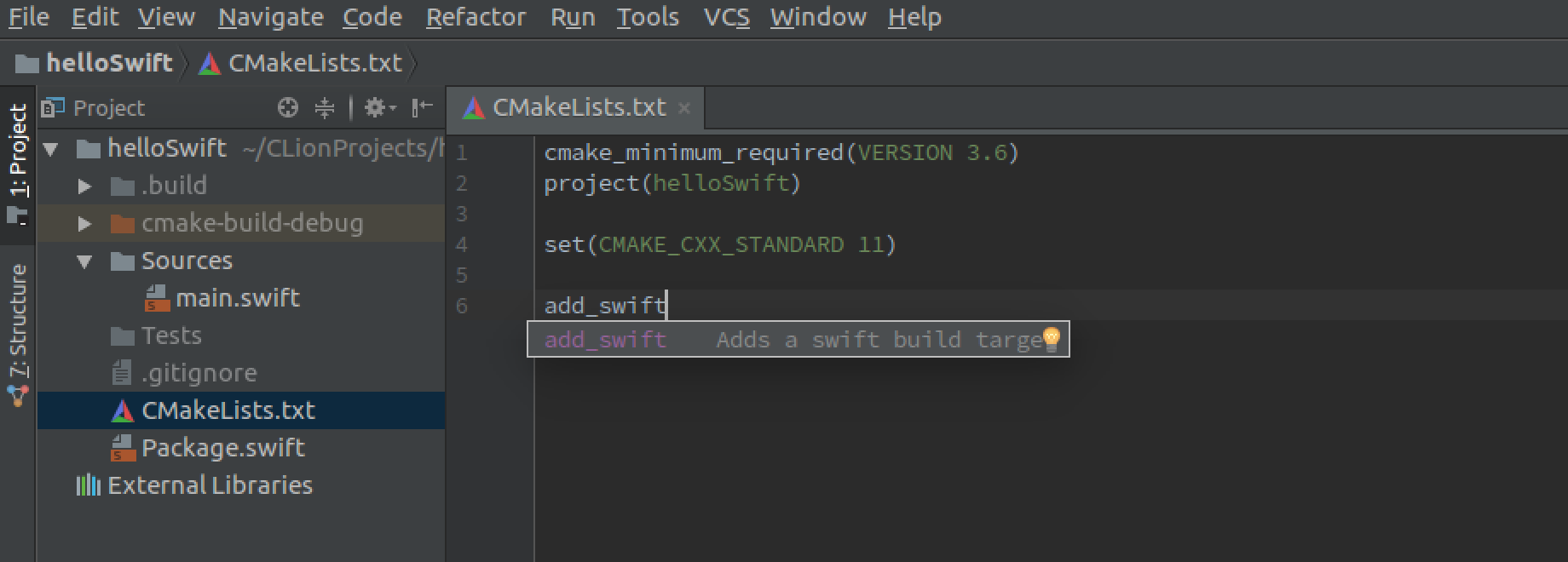Click line 1 cmake_minimum_required text

click(x=781, y=153)
